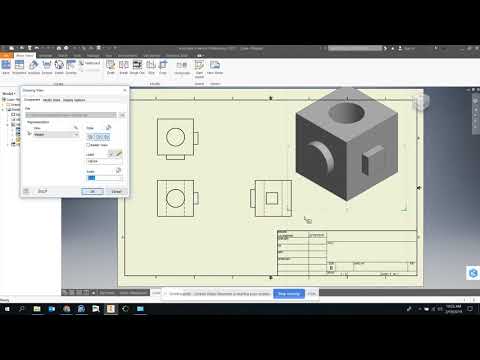The image size is (480, 360).
Task: Click the edit view label pencil icon
Action: point(119,154)
